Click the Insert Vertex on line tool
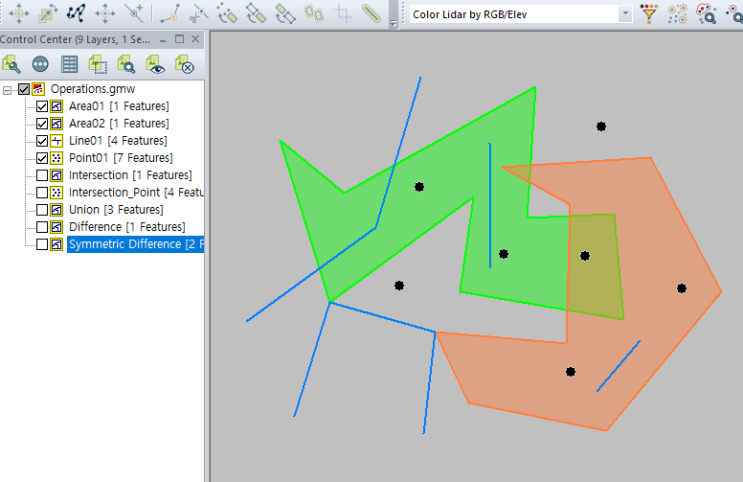The image size is (743, 482). (134, 13)
